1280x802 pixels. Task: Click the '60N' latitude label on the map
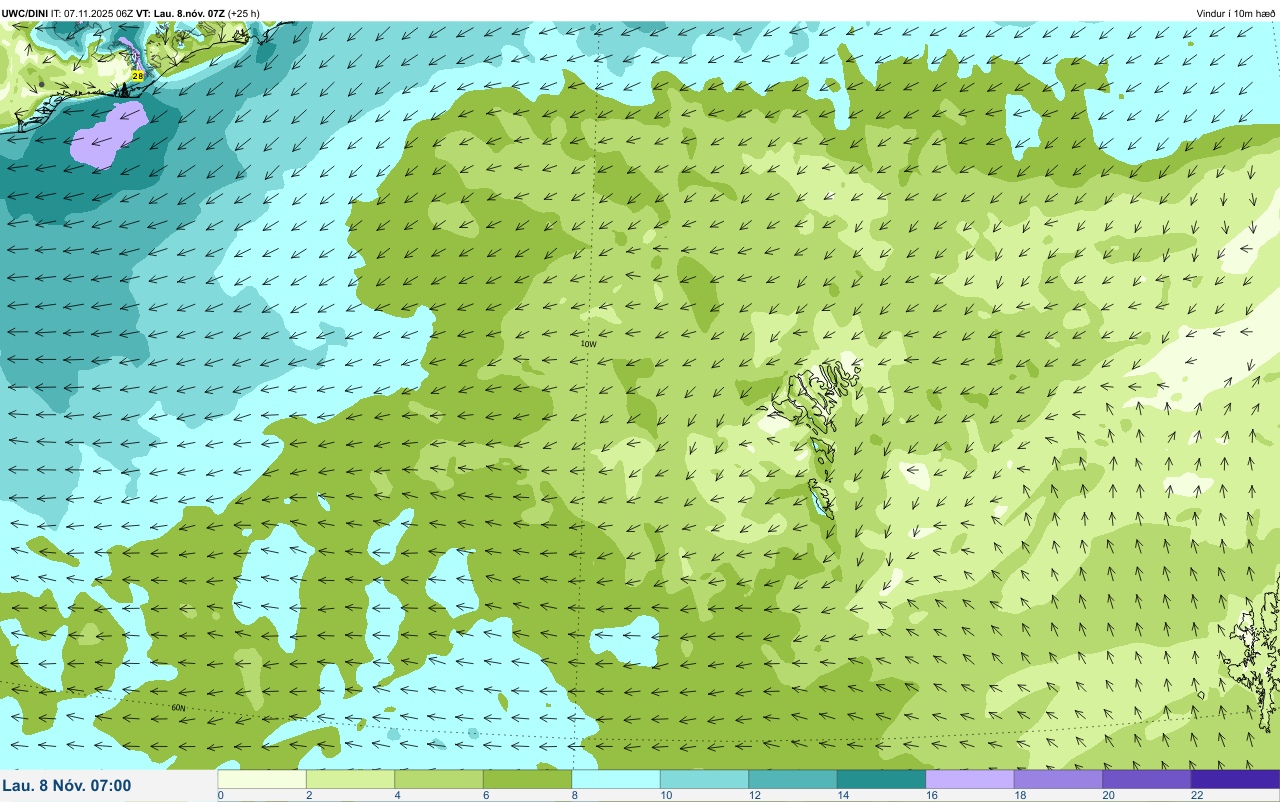[x=178, y=708]
